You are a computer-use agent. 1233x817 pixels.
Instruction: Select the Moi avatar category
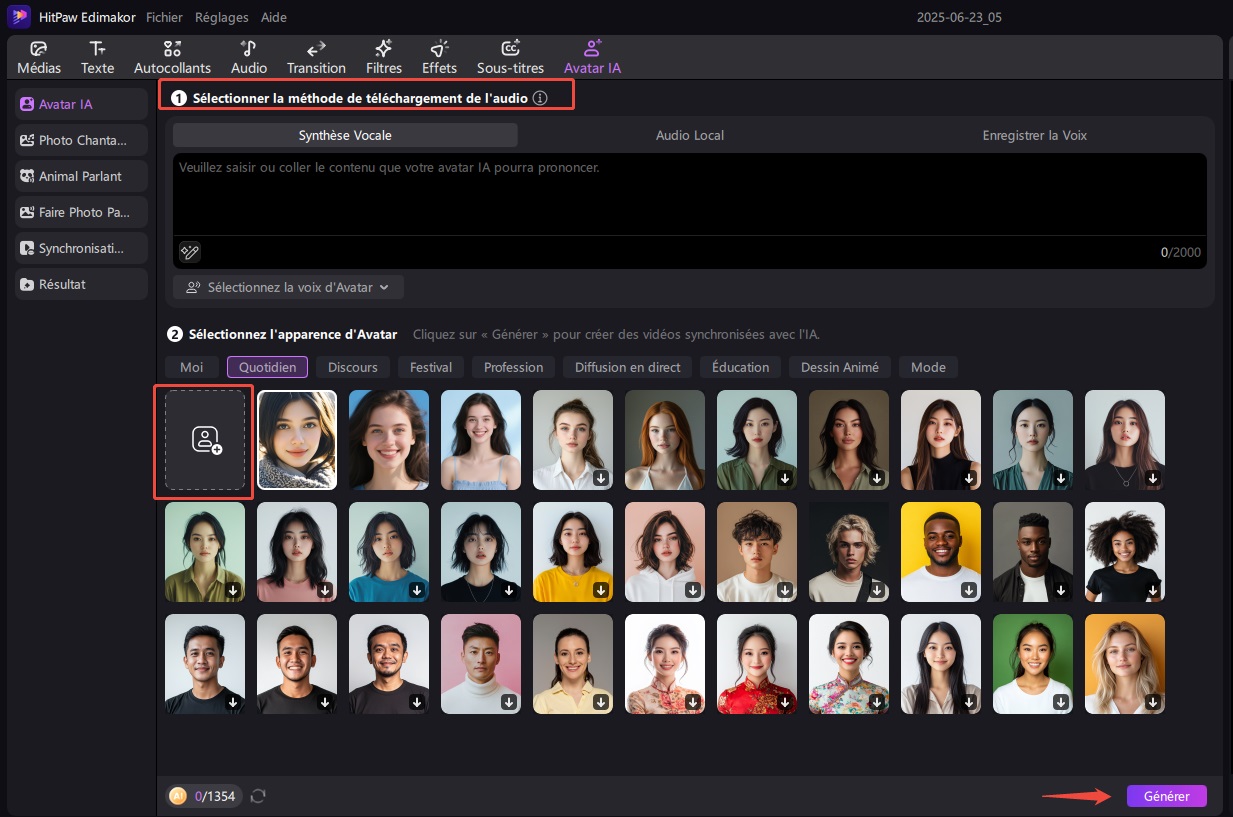tap(191, 367)
